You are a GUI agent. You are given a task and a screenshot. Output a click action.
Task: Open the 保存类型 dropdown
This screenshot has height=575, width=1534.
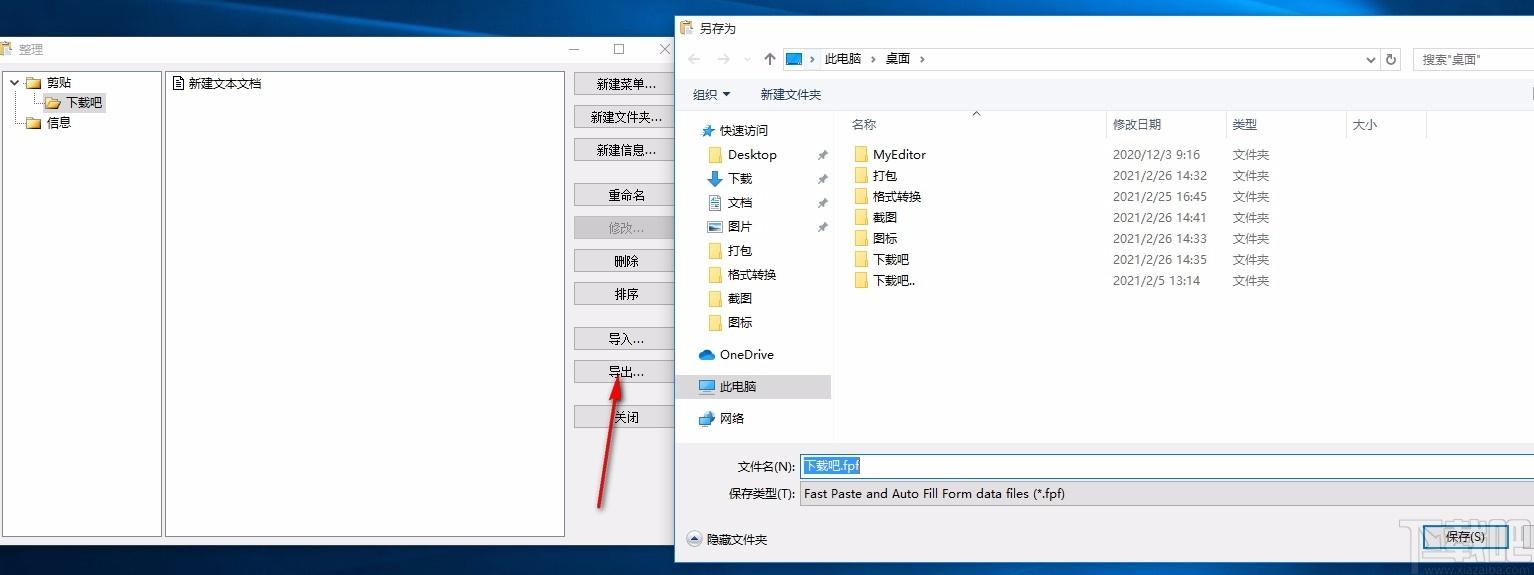point(1166,494)
